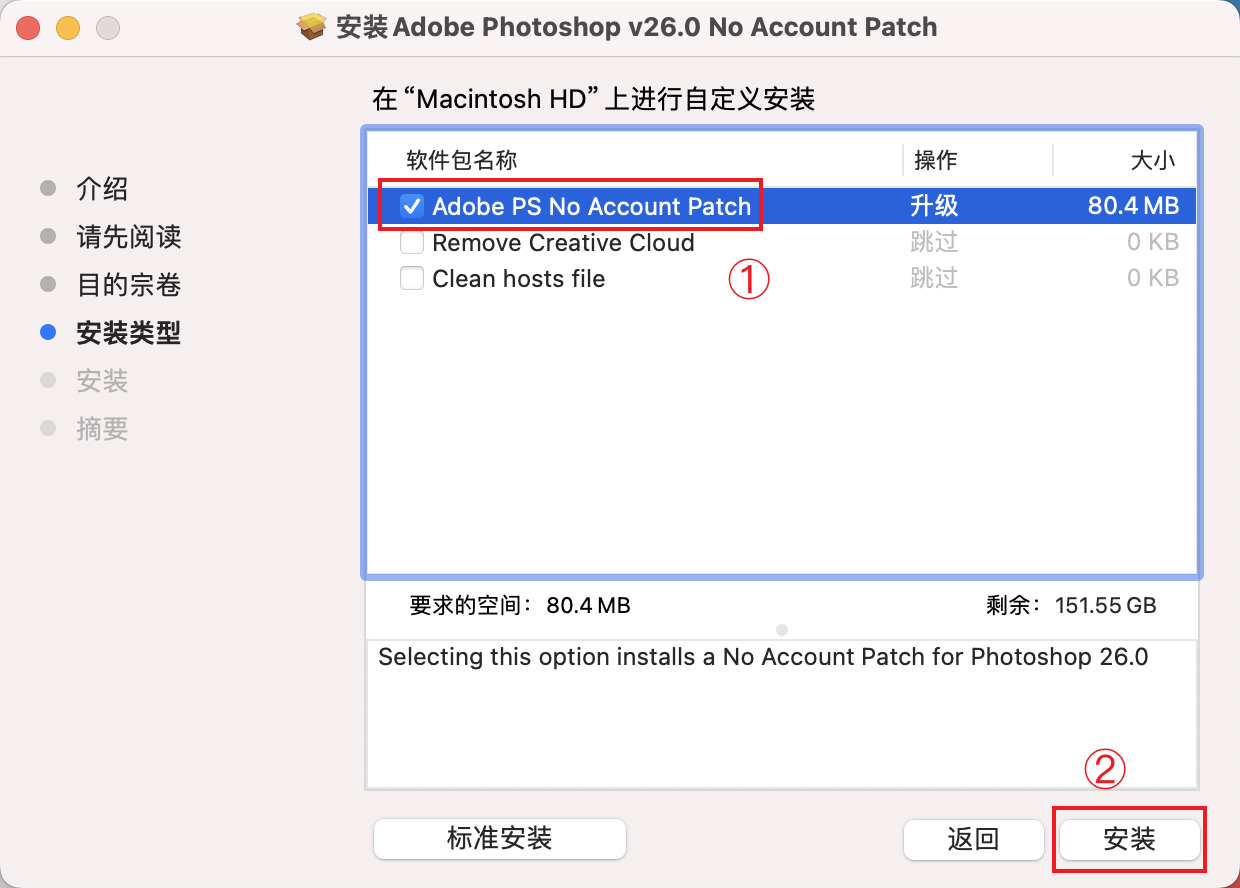Close the installer window with red button

(27, 28)
